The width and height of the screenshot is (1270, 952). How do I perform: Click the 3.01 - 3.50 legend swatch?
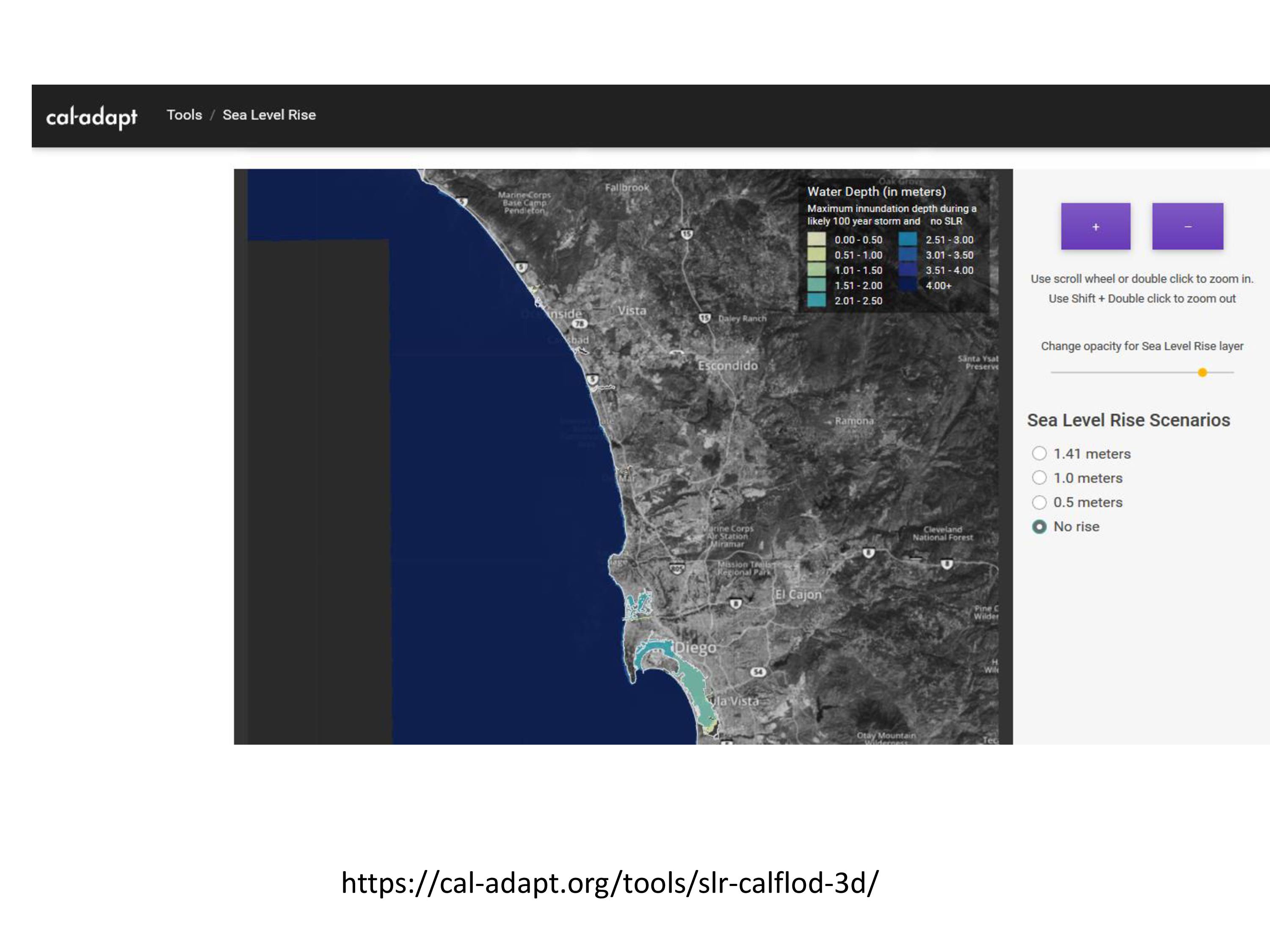(x=908, y=254)
